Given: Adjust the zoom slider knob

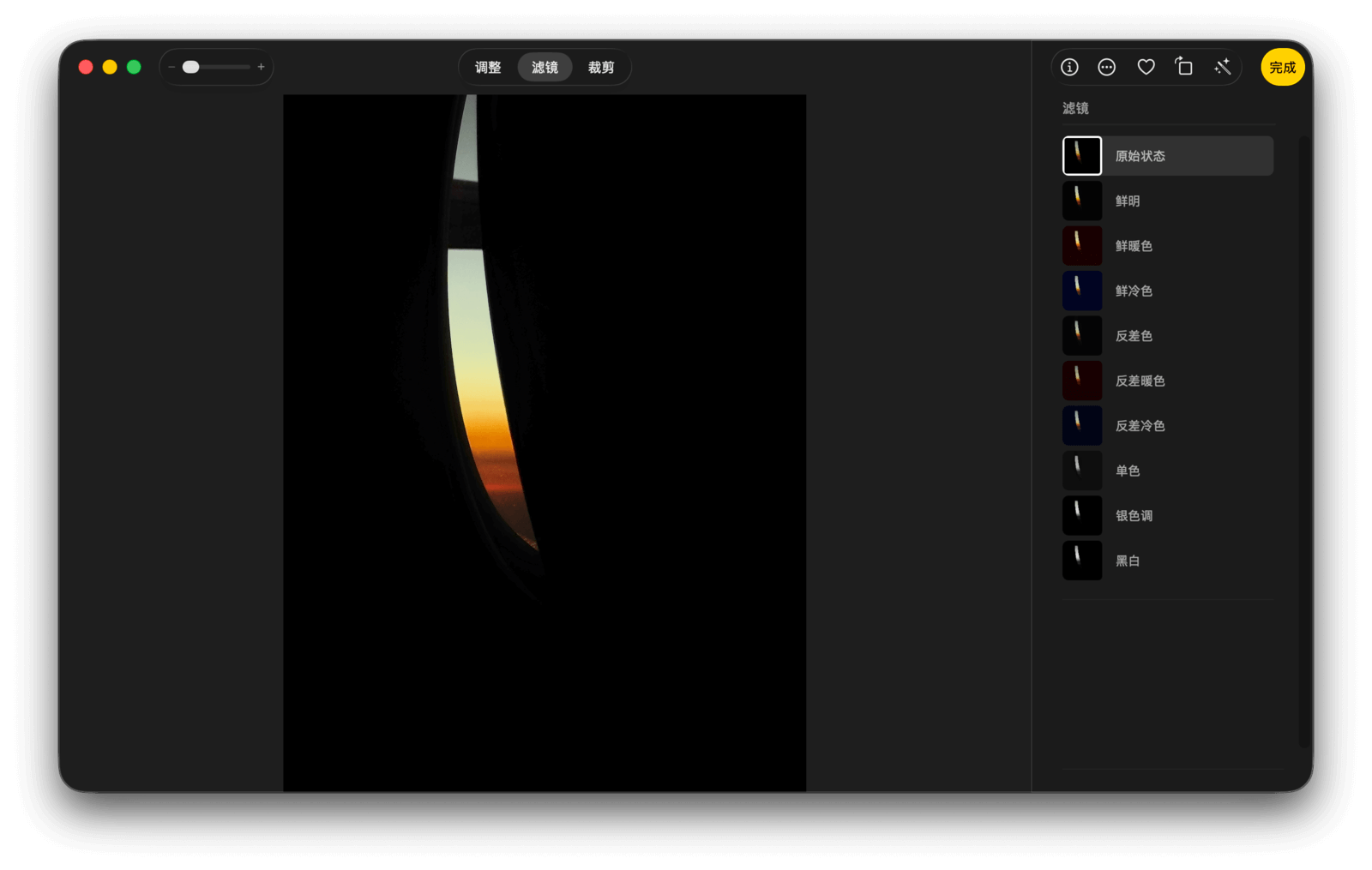Looking at the screenshot, I should click(x=191, y=67).
